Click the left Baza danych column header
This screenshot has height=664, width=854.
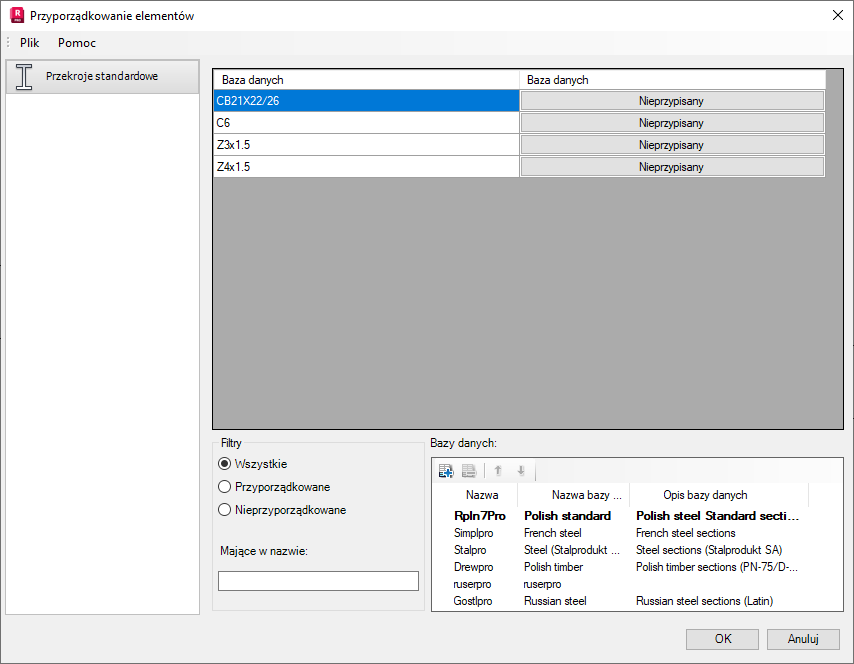pos(366,80)
